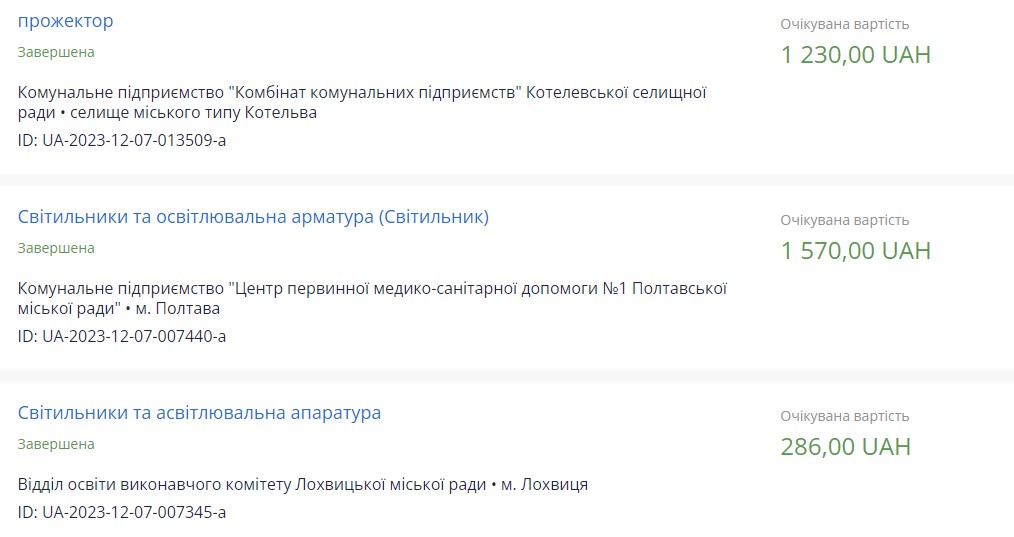Click "Завершена" status of the Лохвиця tender

coord(56,444)
